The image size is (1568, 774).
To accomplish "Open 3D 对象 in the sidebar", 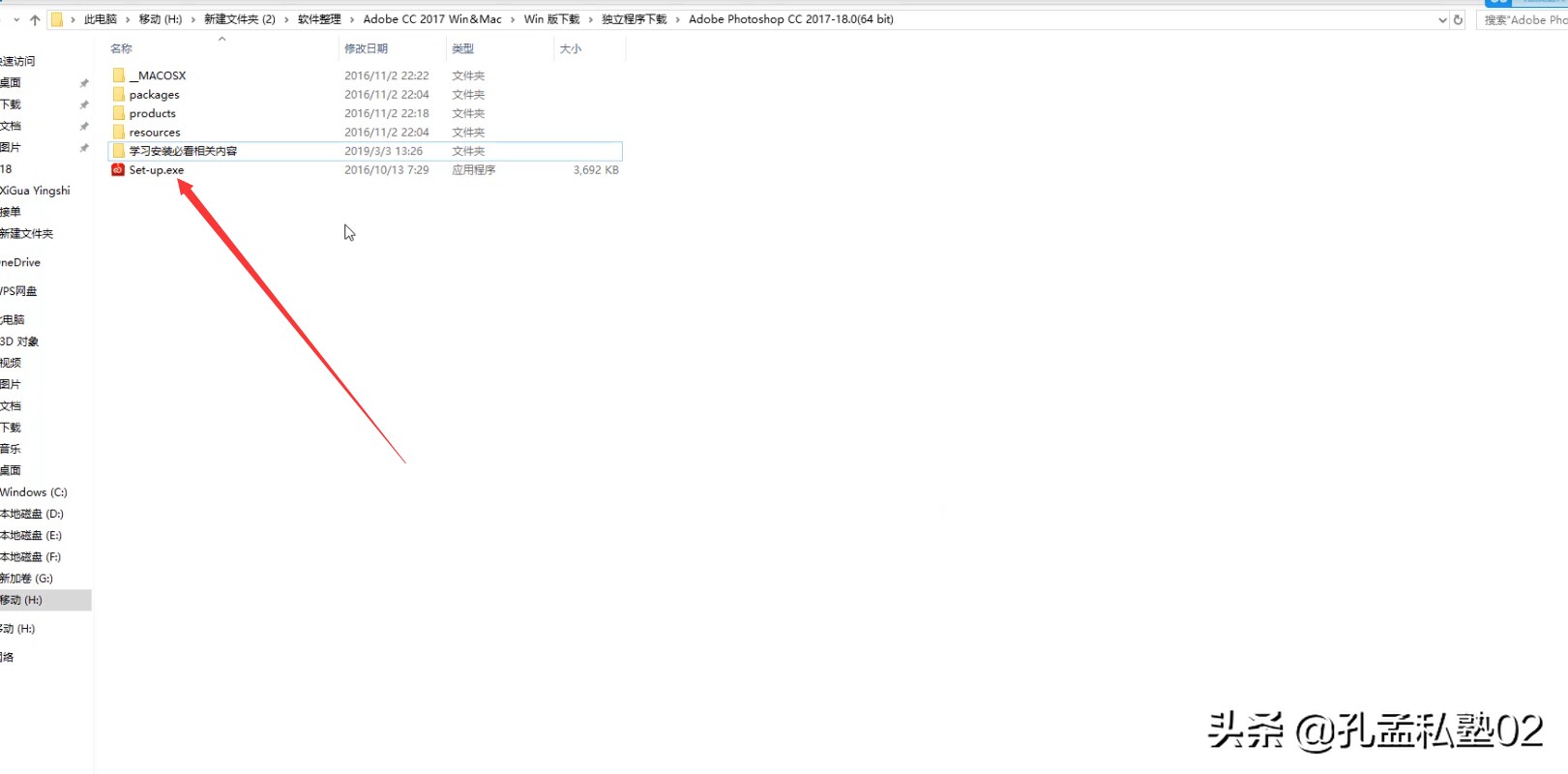I will click(19, 342).
